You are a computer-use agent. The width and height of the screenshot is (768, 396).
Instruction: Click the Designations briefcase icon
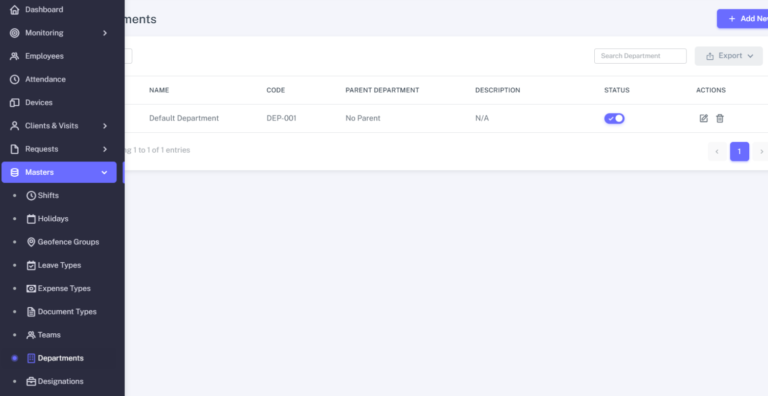(31, 381)
